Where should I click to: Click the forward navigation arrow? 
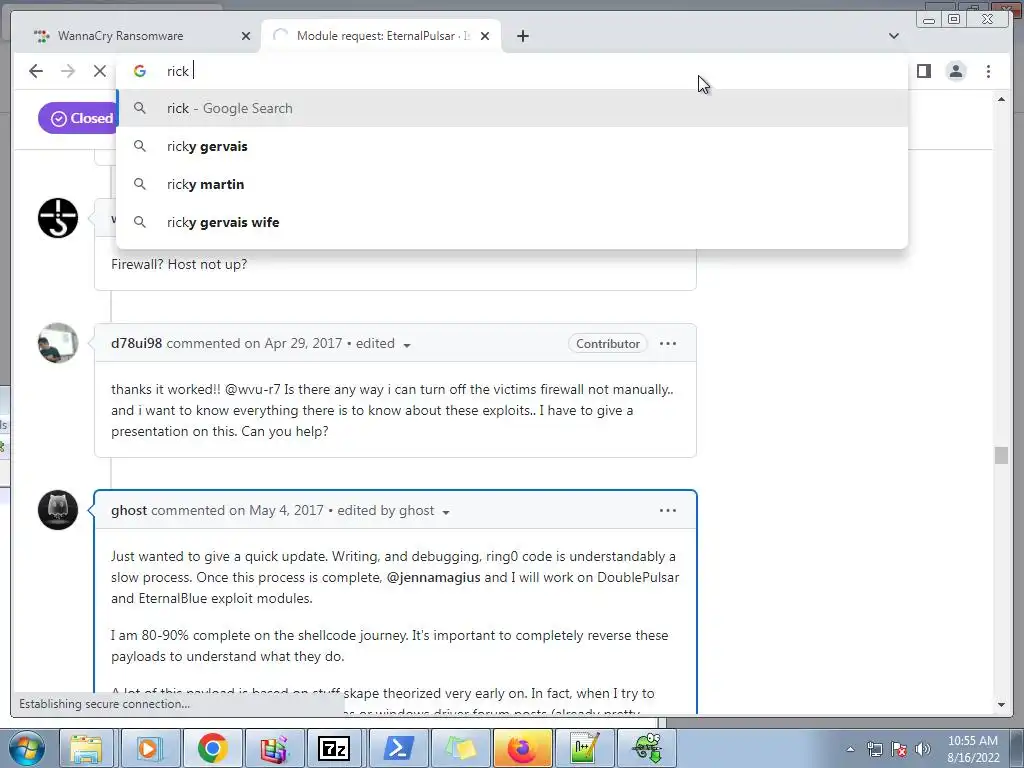tap(68, 71)
